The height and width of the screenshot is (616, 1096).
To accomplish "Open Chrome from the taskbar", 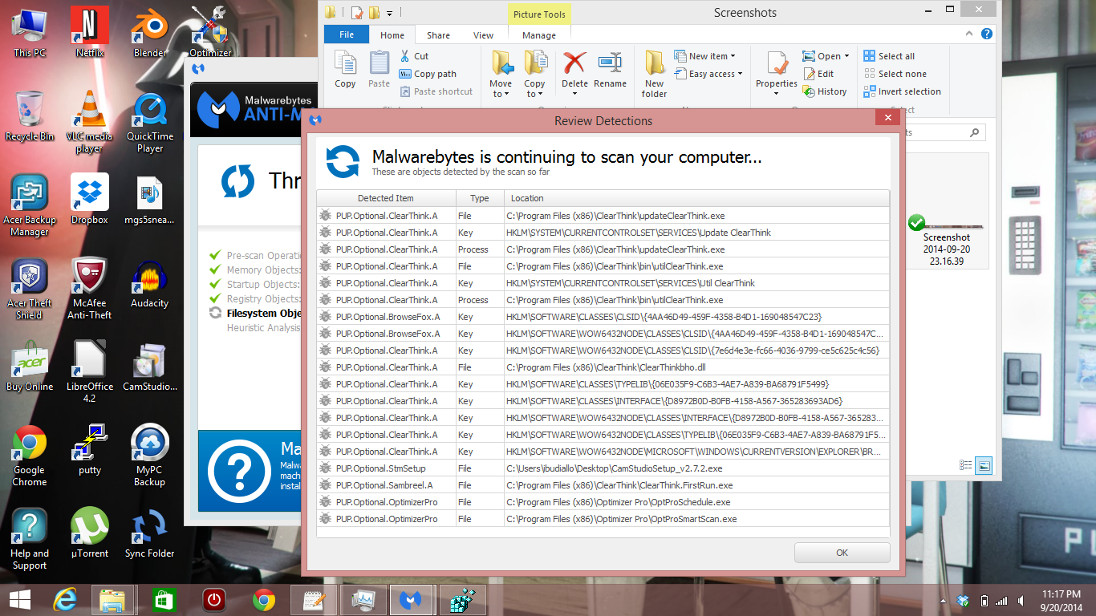I will [264, 600].
